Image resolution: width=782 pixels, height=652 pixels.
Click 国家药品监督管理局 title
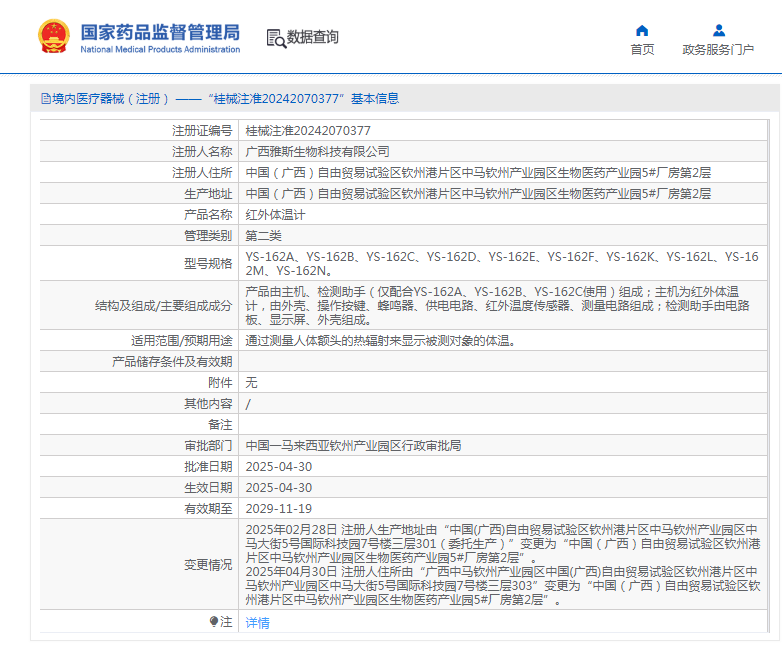coord(160,32)
